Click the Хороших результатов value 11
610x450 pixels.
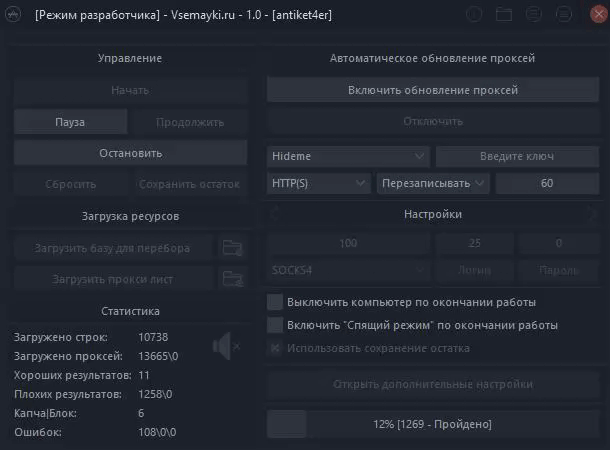[x=144, y=375]
